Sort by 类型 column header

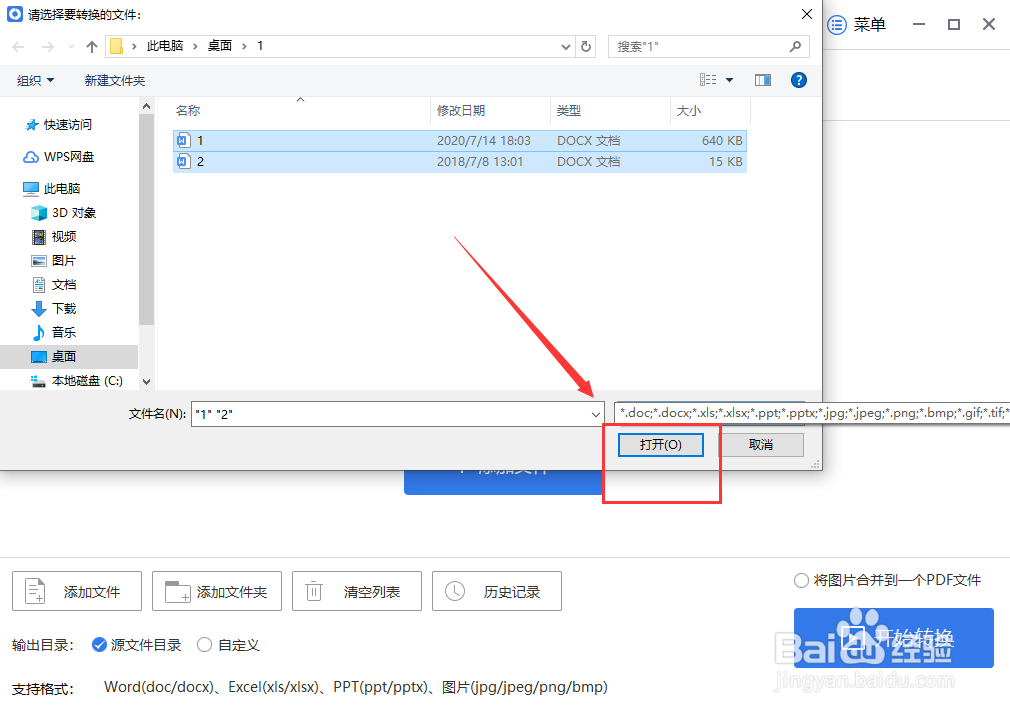tap(611, 111)
